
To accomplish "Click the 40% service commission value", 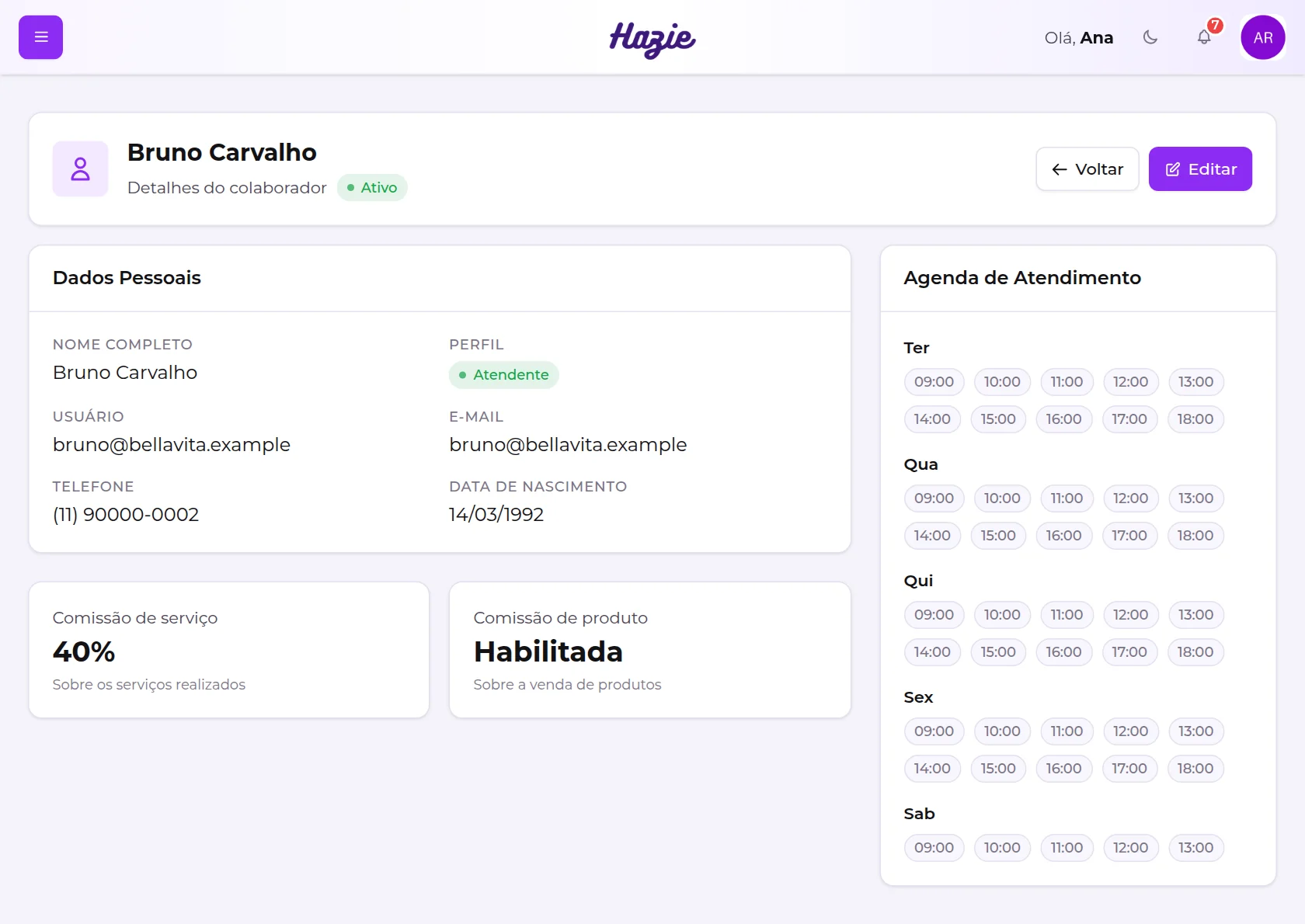I will tap(84, 651).
